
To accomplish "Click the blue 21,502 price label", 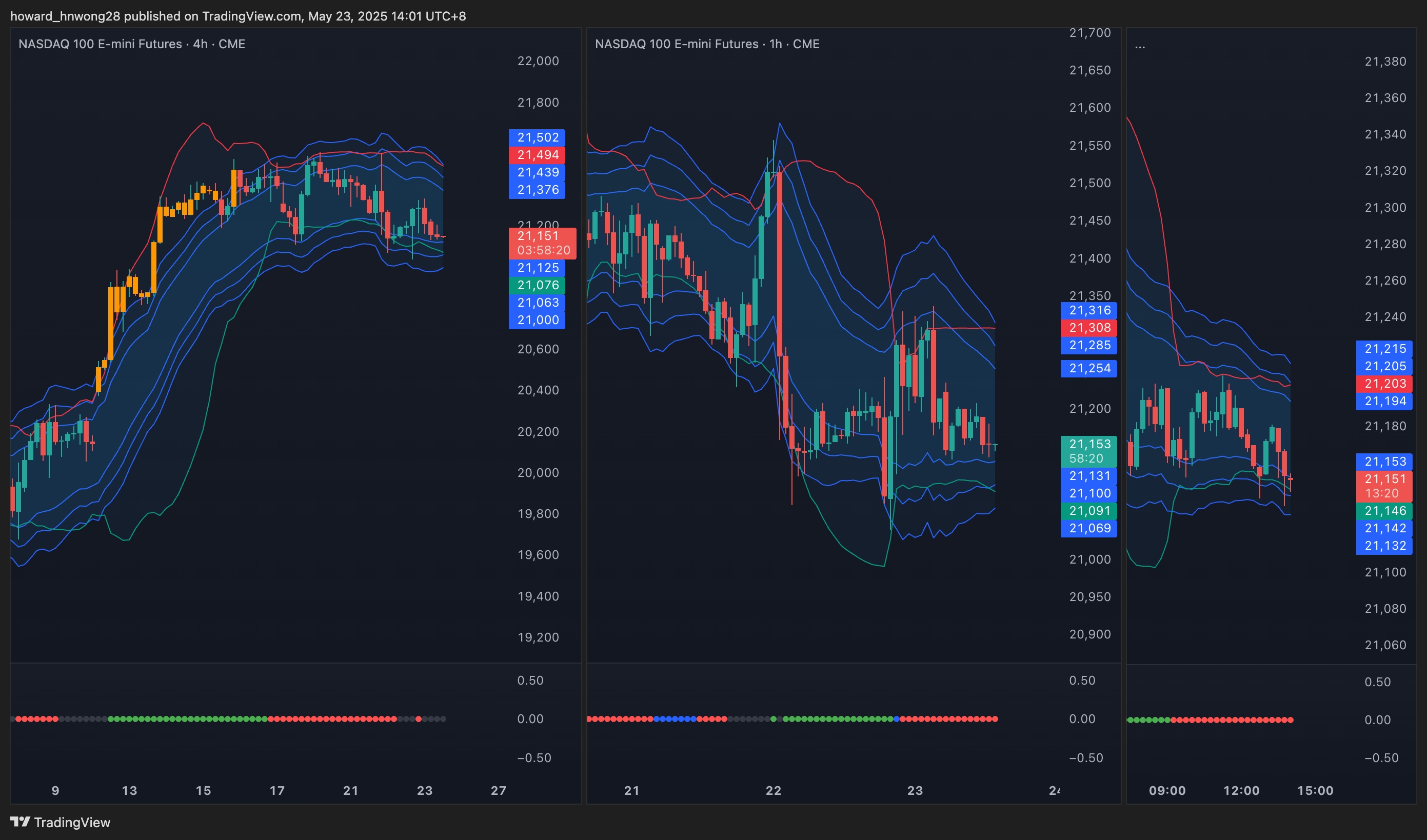I will pos(537,137).
